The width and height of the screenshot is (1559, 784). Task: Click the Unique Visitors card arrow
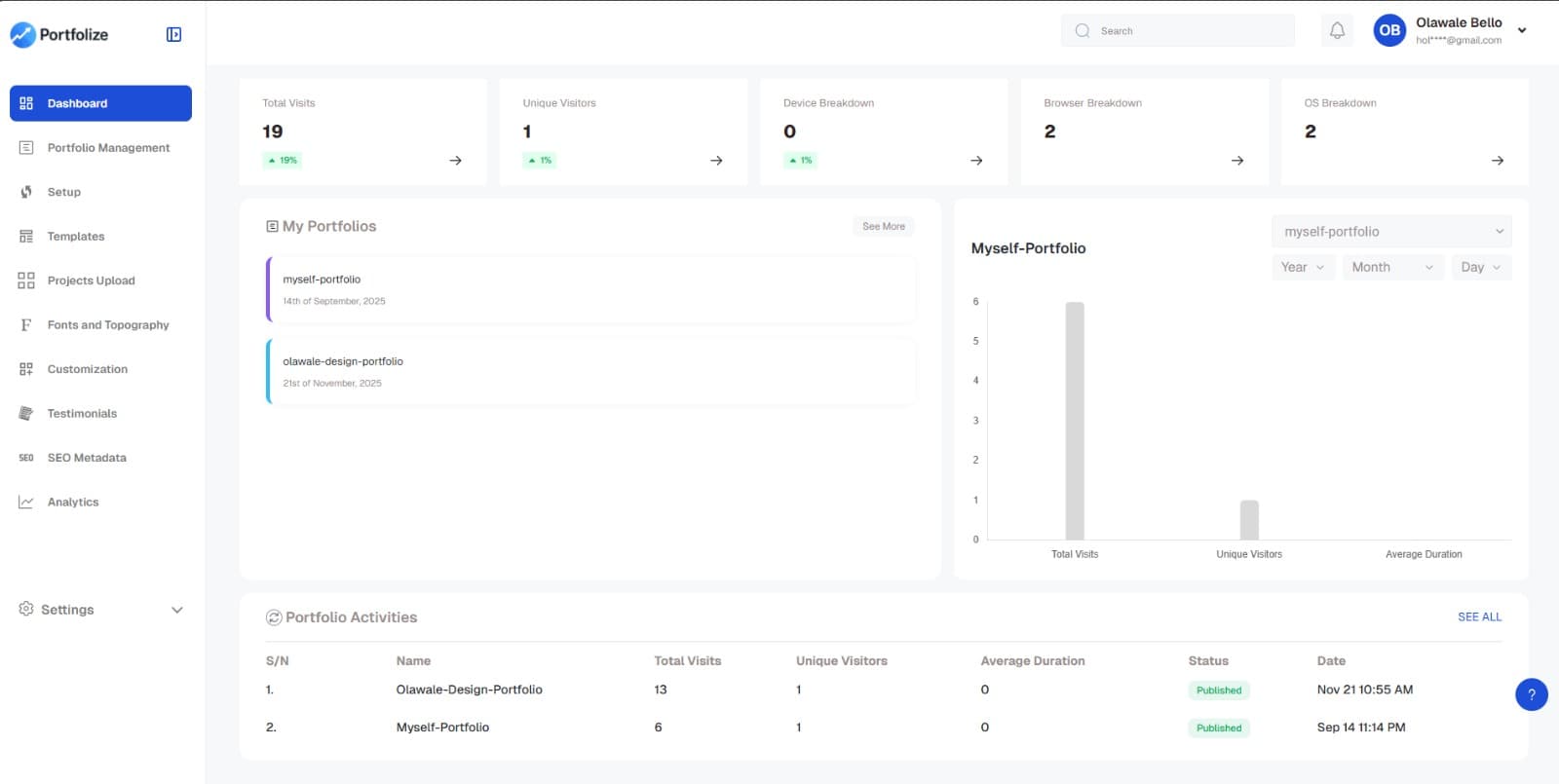[x=716, y=161]
